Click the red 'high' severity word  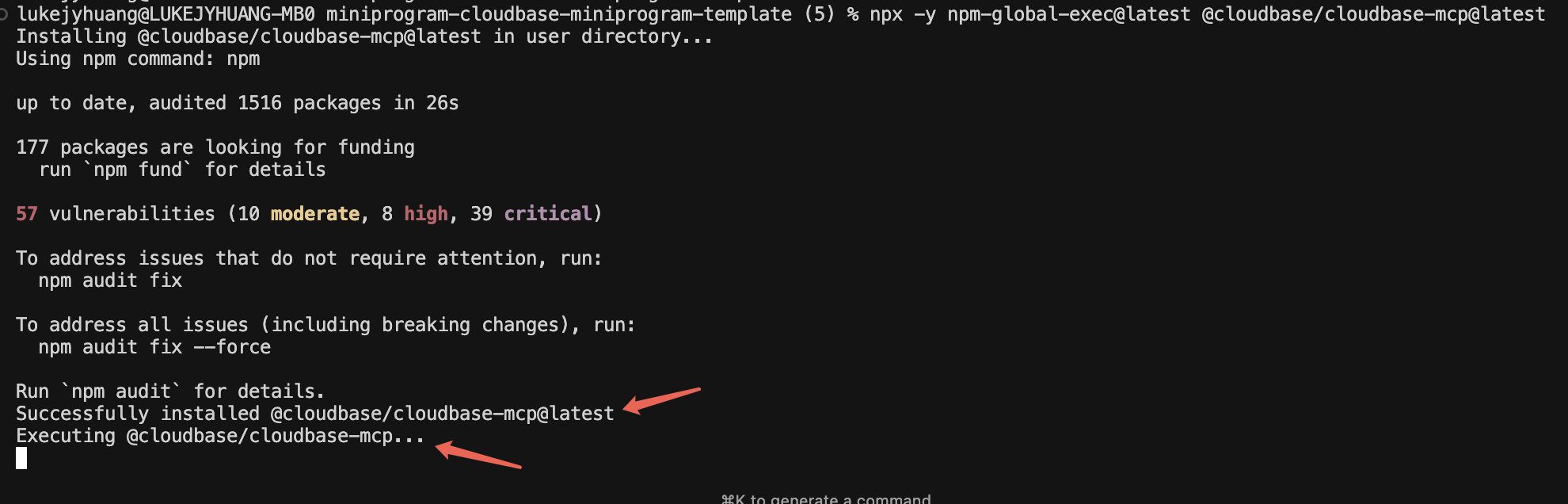426,214
